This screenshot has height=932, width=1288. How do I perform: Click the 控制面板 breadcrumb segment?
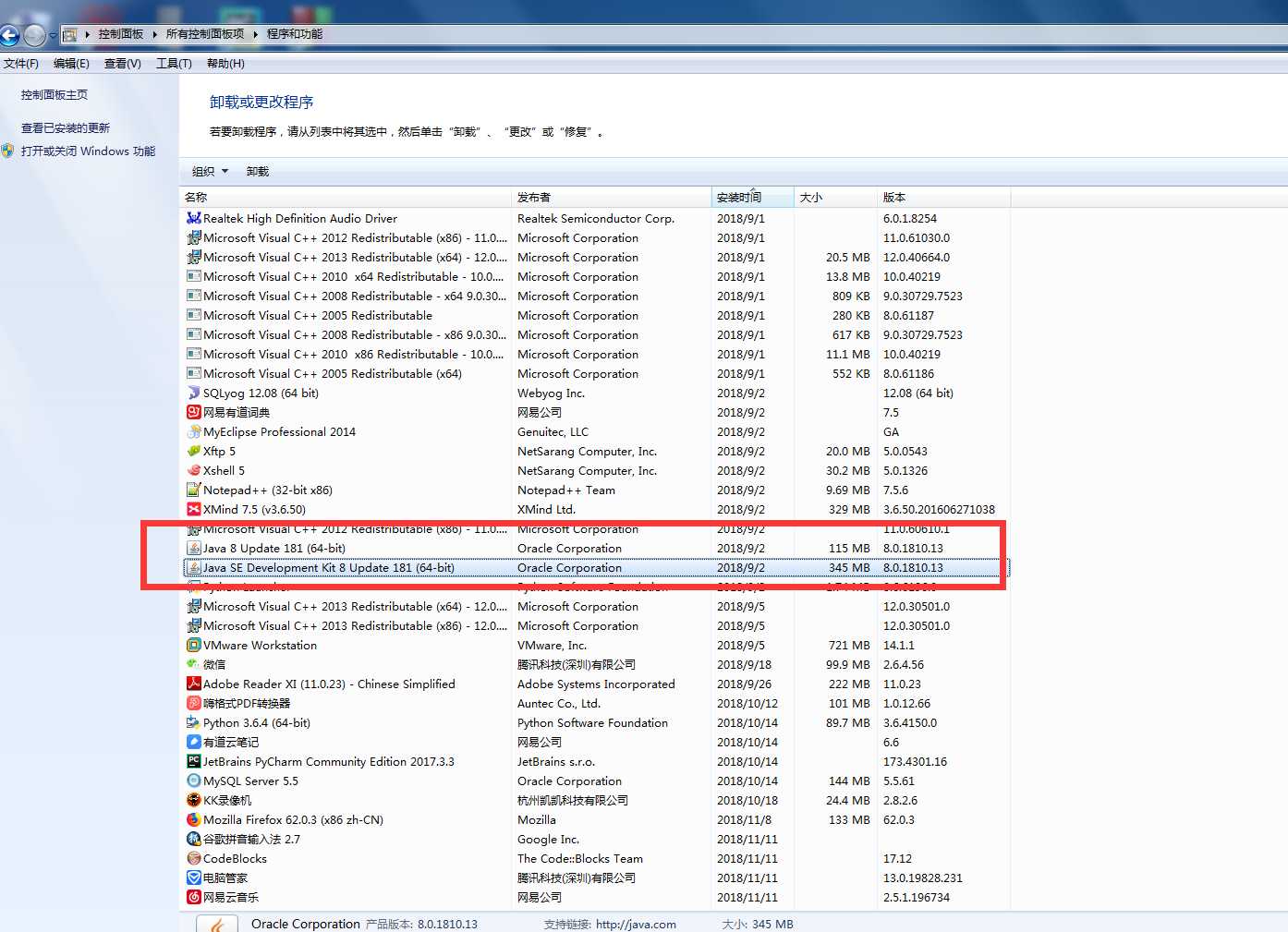click(x=121, y=34)
